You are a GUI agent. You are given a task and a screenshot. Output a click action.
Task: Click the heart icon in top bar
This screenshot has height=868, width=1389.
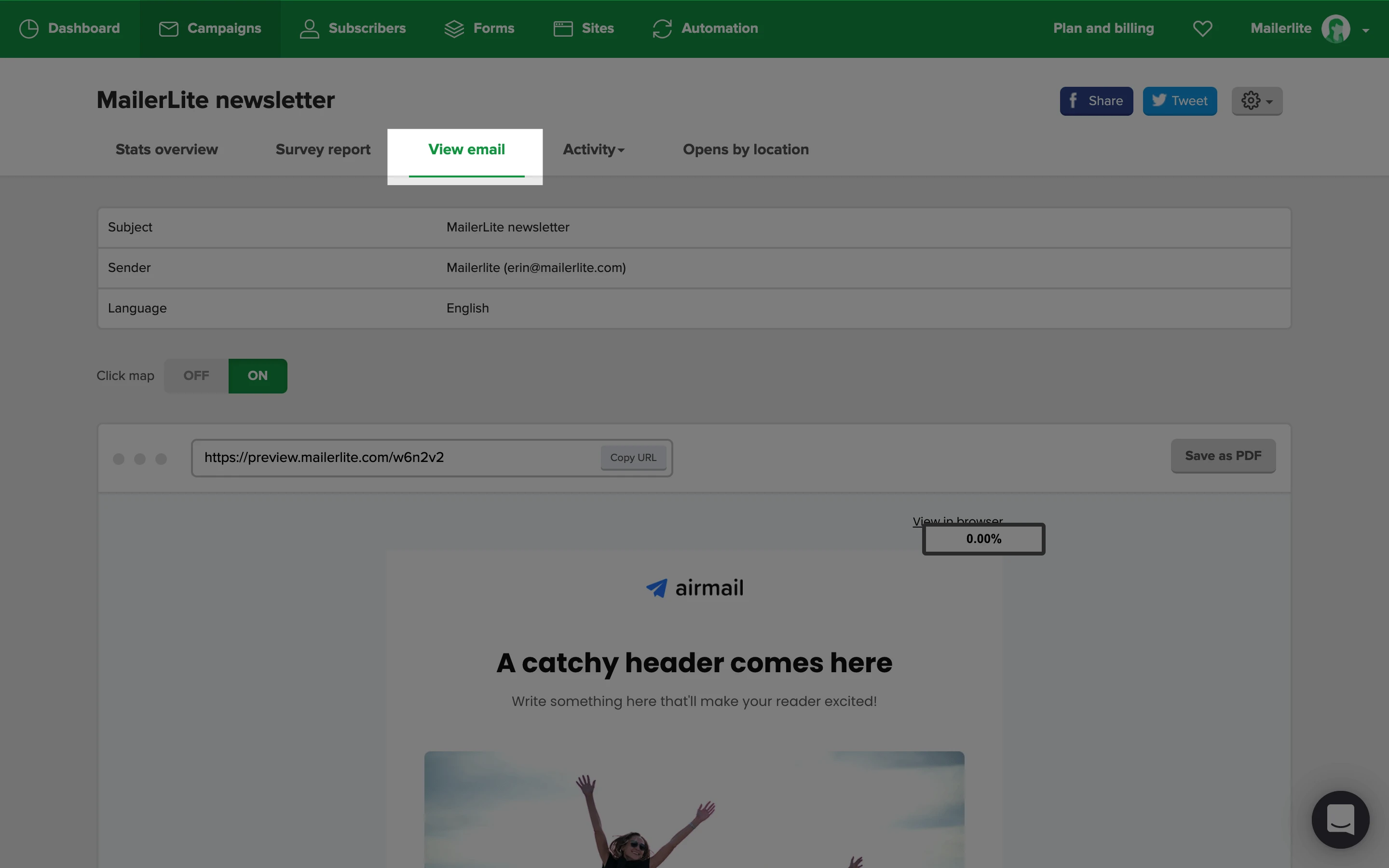(x=1202, y=29)
